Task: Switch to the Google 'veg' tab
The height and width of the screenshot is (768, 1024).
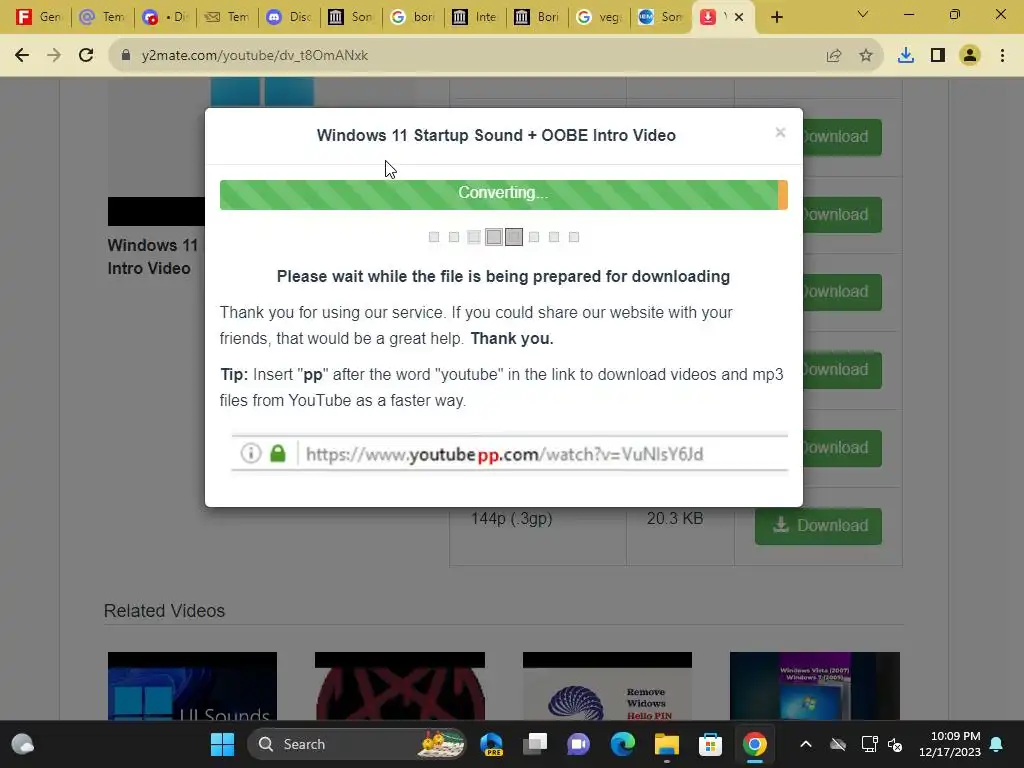Action: [x=600, y=17]
